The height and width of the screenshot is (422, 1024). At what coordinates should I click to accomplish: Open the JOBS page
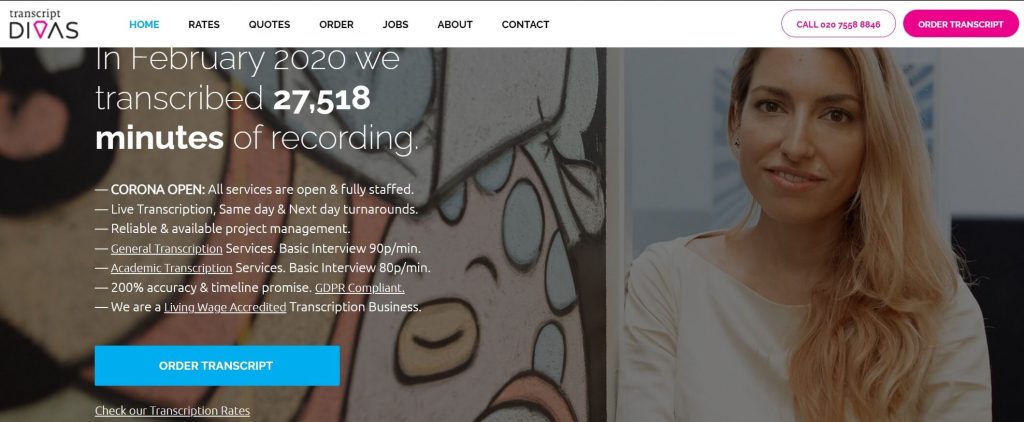396,25
